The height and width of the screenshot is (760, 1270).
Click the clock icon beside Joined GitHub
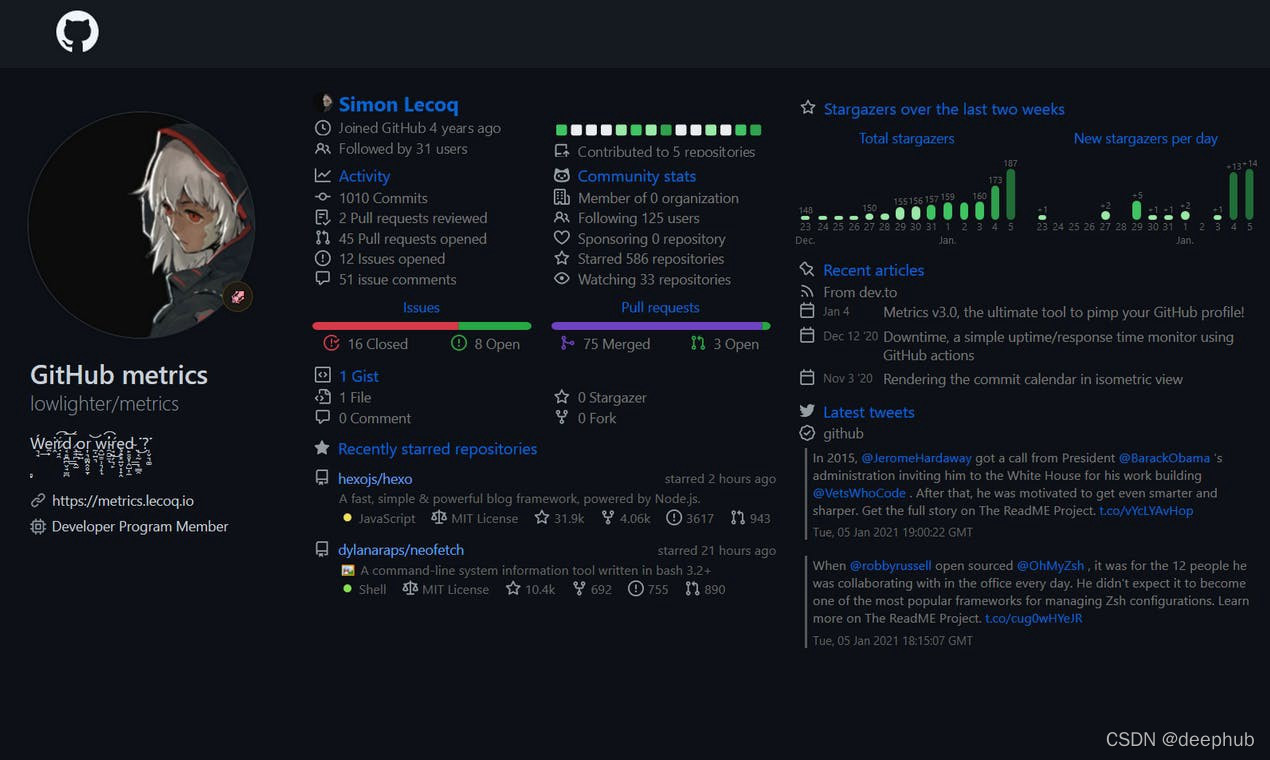pos(322,128)
